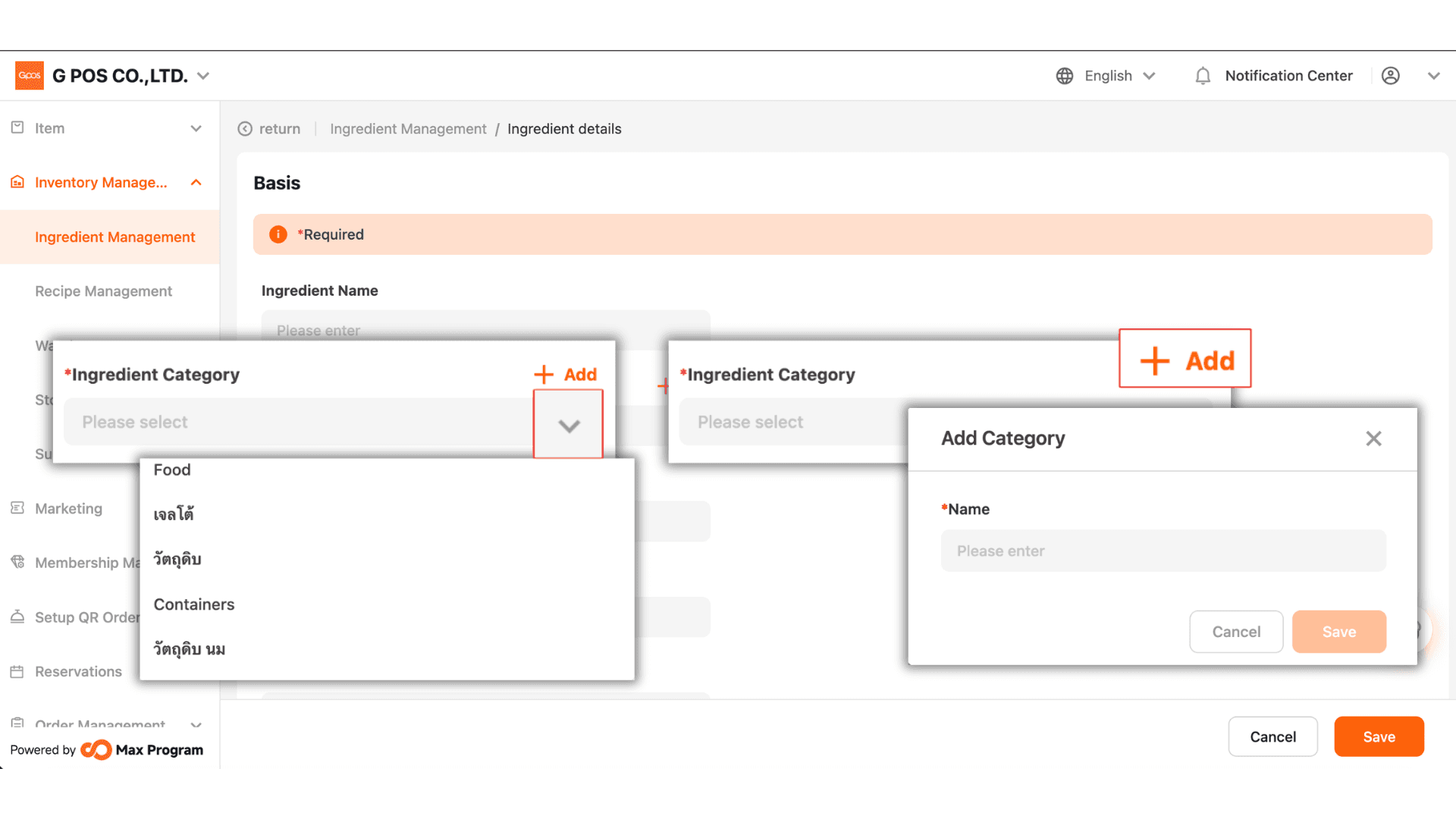Viewport: 1456px width, 819px height.
Task: Click the Reservations calendar icon
Action: point(17,671)
